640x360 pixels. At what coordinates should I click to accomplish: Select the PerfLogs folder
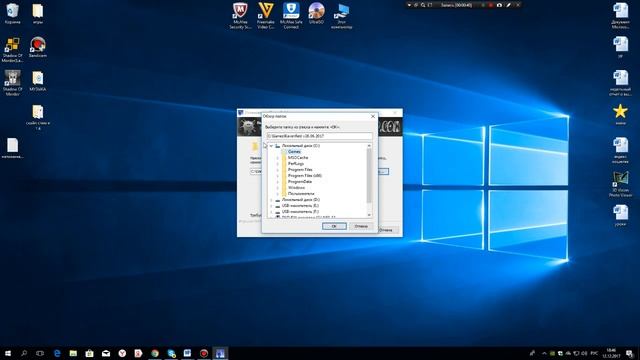coord(296,164)
